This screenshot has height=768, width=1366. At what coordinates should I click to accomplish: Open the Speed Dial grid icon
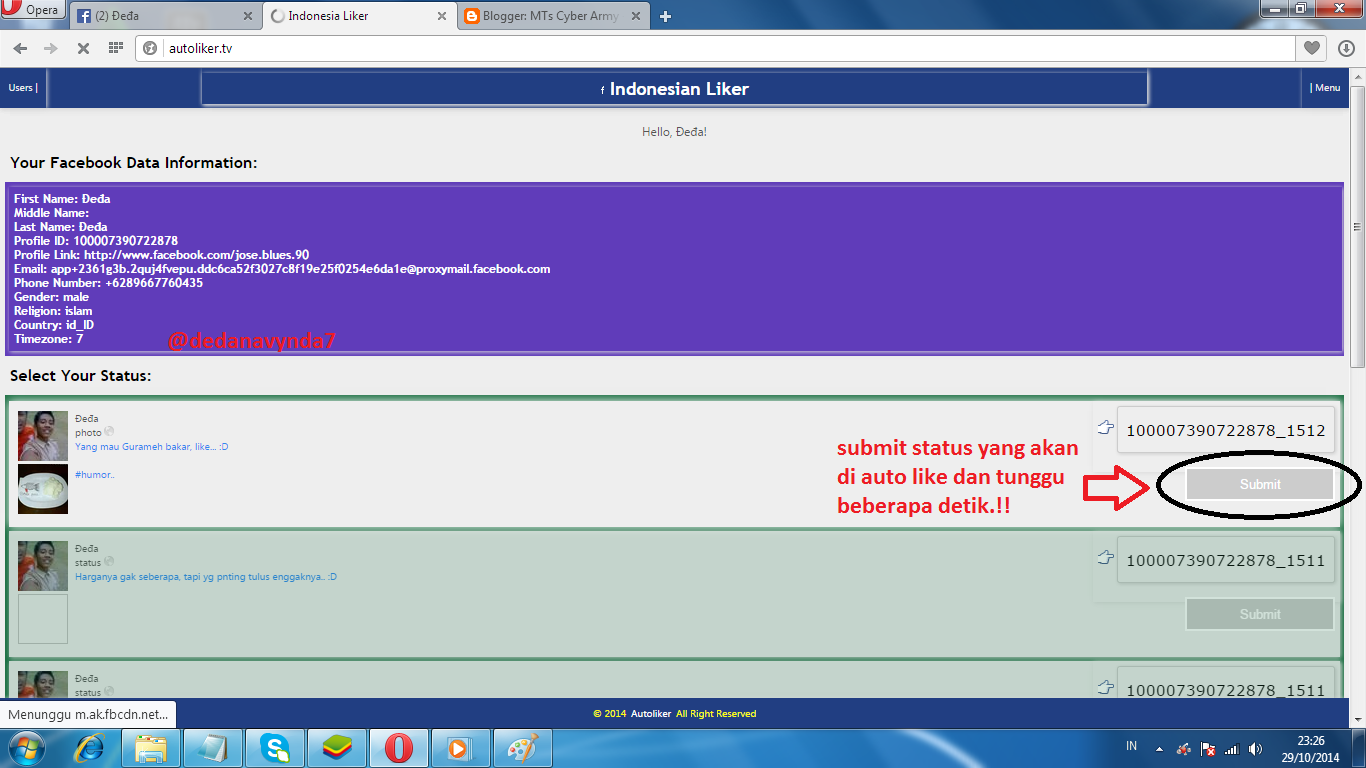tap(115, 48)
